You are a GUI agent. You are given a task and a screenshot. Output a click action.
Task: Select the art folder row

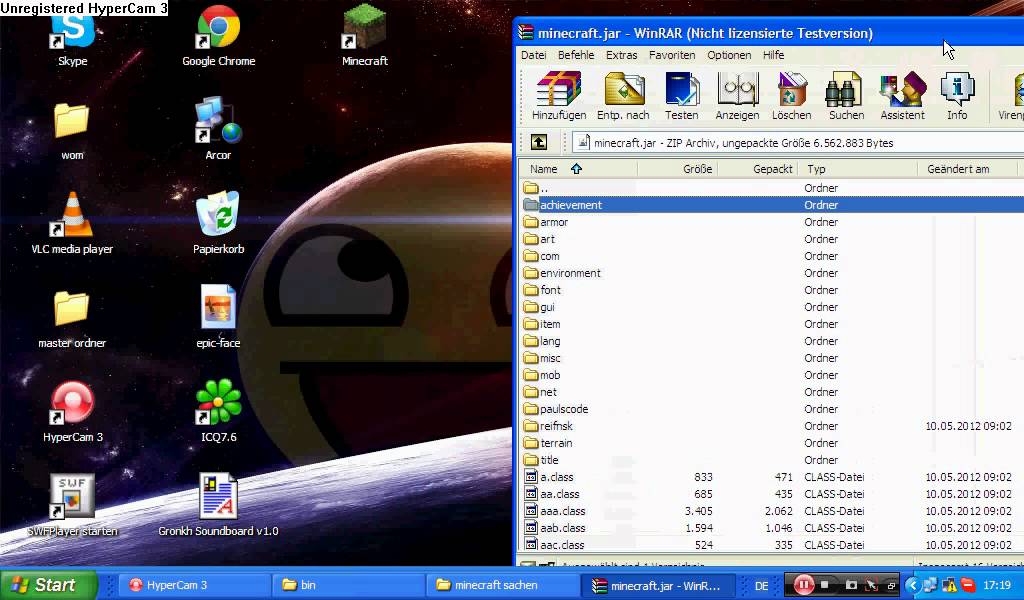click(x=772, y=239)
